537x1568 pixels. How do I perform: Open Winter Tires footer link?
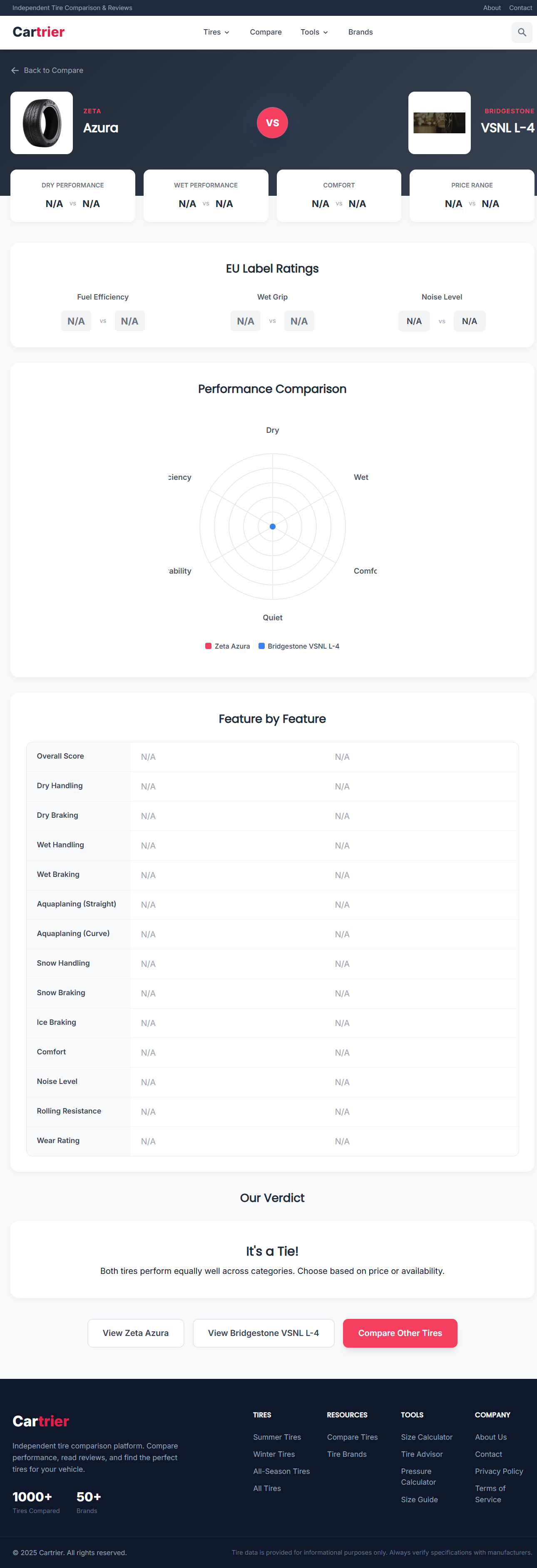coord(273,1454)
